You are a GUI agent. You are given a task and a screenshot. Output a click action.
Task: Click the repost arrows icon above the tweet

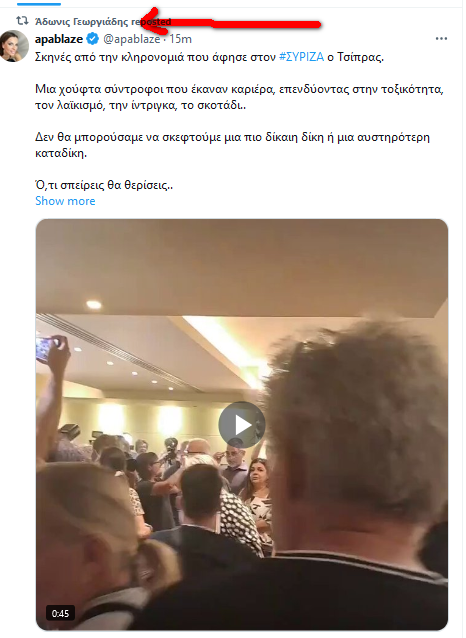(22, 20)
